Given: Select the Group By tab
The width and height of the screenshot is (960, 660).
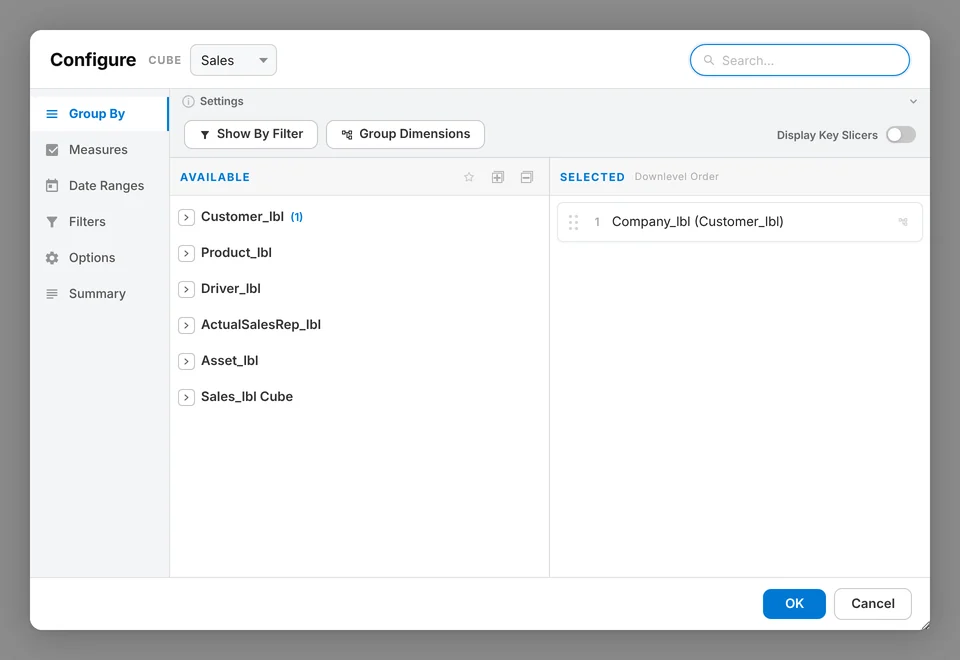Looking at the screenshot, I should [100, 114].
